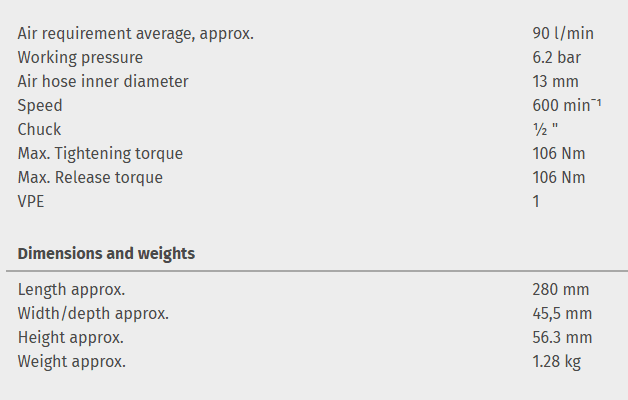
Task: Click the "Dimensions and weights" section heading
Action: coord(106,253)
